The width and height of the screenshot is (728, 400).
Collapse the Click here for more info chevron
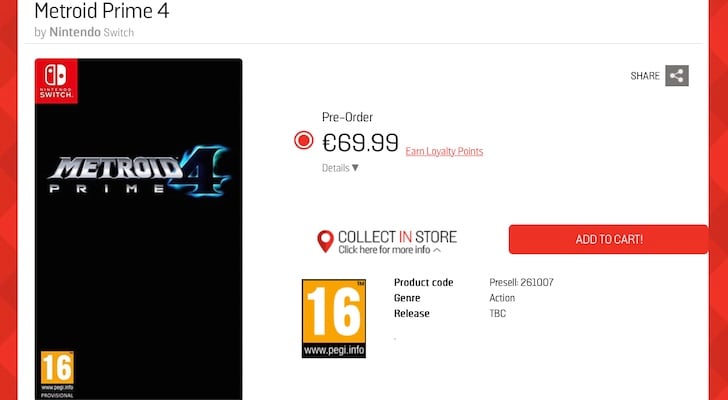click(x=436, y=250)
